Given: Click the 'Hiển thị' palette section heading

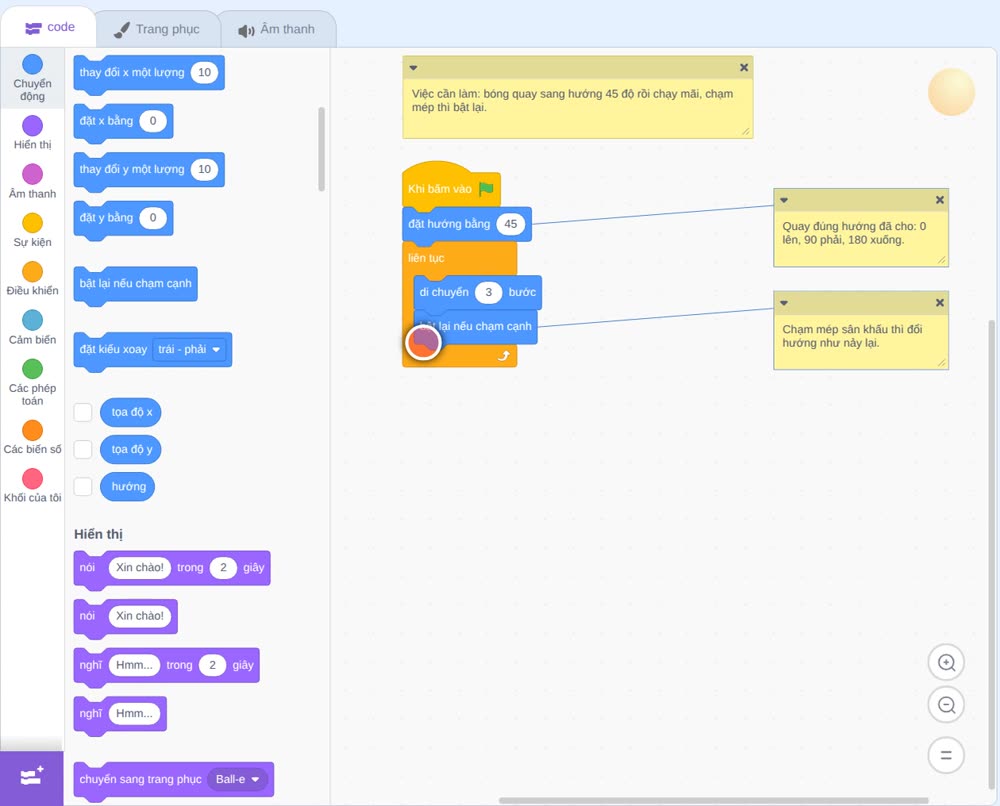Looking at the screenshot, I should [98, 534].
